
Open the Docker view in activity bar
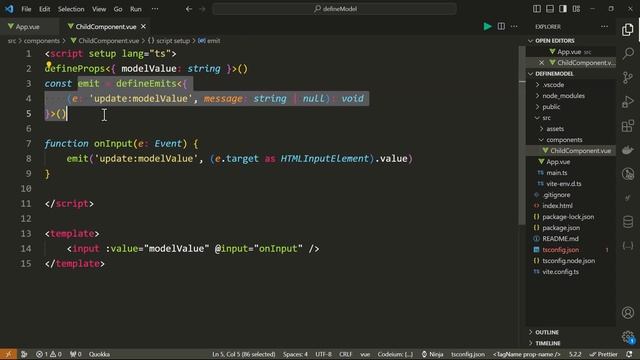[x=628, y=150]
